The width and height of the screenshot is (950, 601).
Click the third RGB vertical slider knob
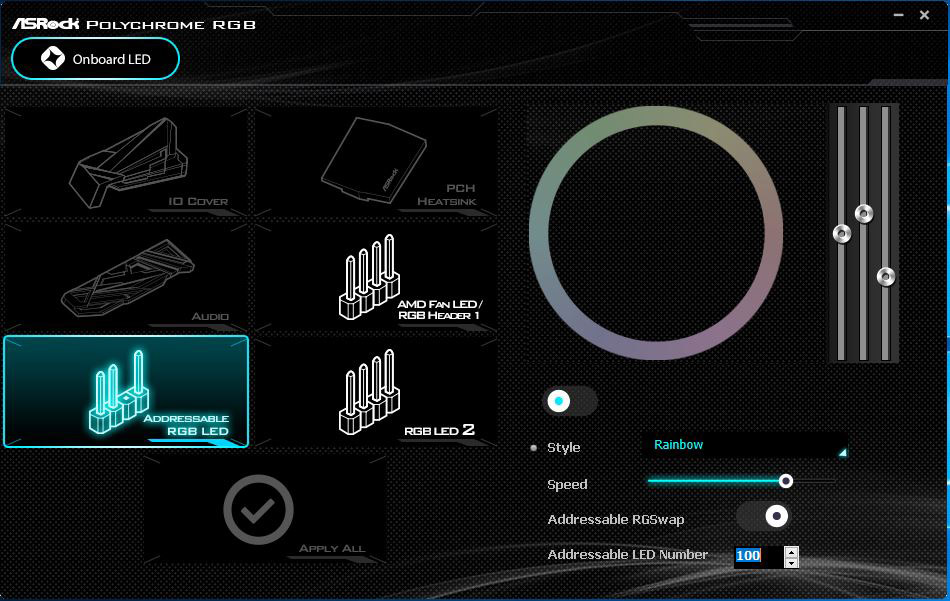(886, 277)
